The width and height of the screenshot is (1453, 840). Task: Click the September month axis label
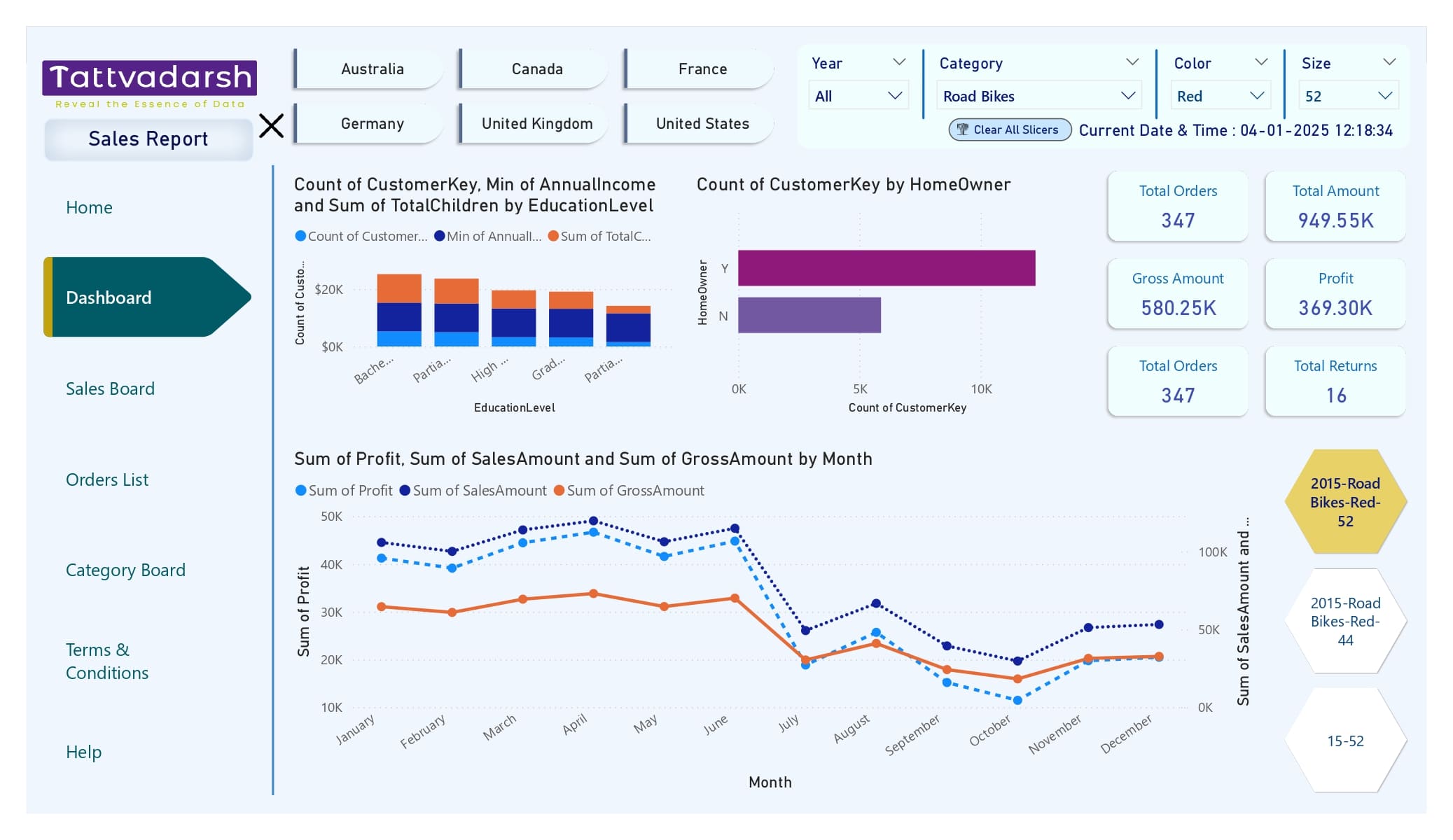coord(912,735)
